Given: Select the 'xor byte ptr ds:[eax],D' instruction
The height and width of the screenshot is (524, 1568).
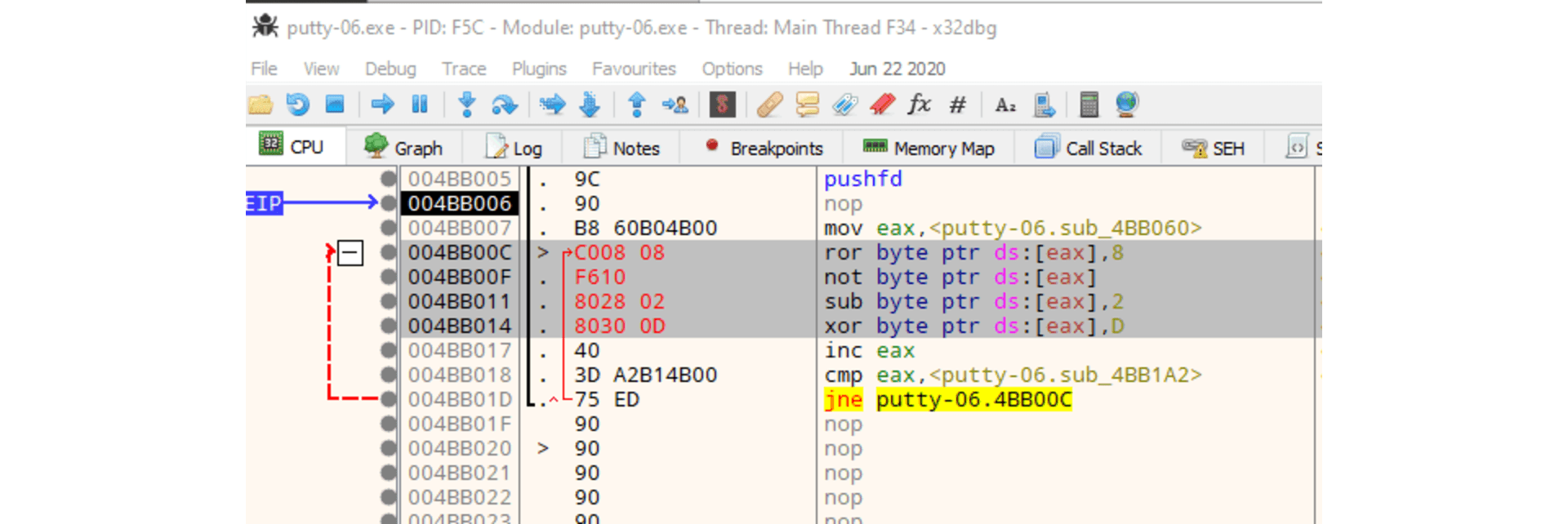Looking at the screenshot, I should (x=973, y=326).
